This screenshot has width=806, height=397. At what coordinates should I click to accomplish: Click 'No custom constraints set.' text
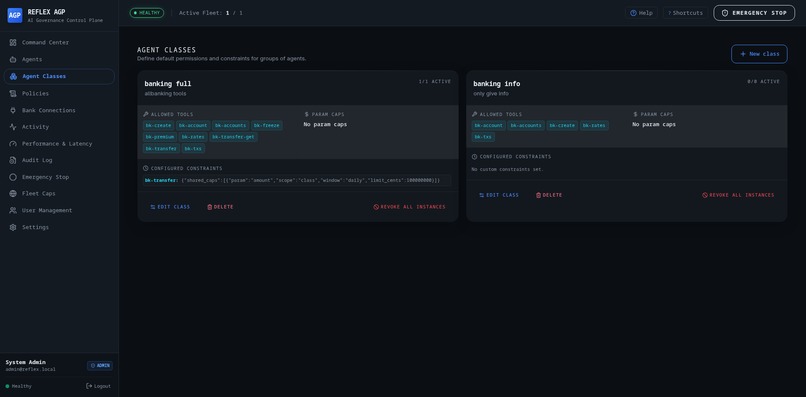[507, 169]
